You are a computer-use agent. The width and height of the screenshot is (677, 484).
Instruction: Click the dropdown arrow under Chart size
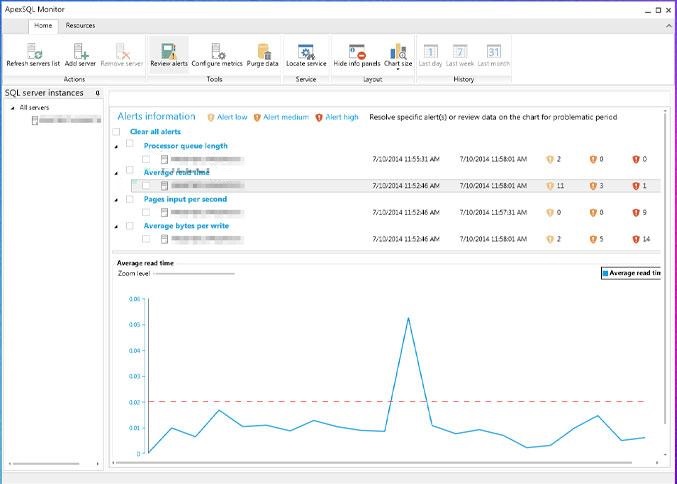pyautogui.click(x=398, y=69)
